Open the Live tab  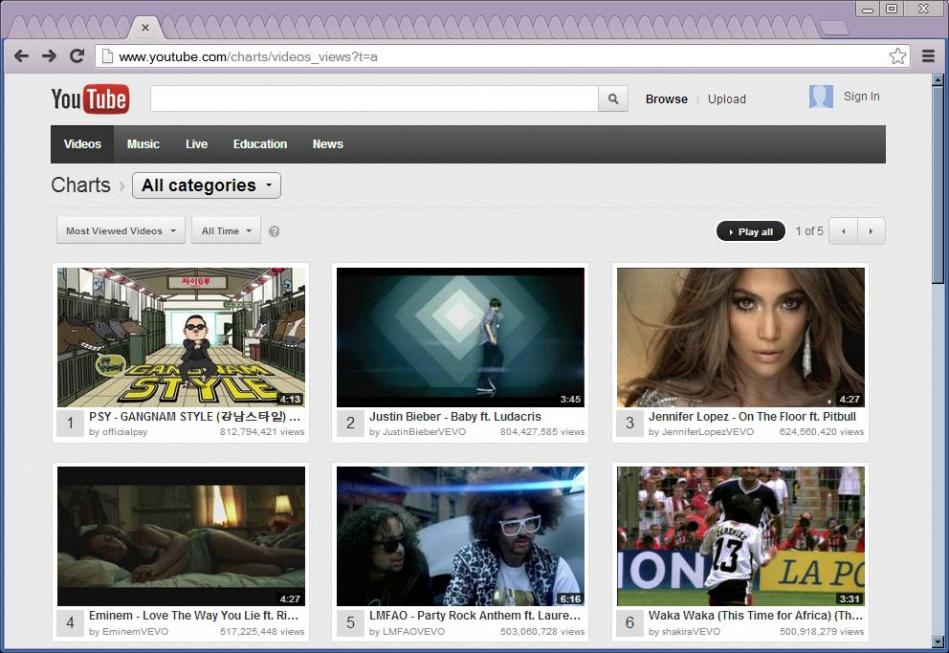point(197,144)
